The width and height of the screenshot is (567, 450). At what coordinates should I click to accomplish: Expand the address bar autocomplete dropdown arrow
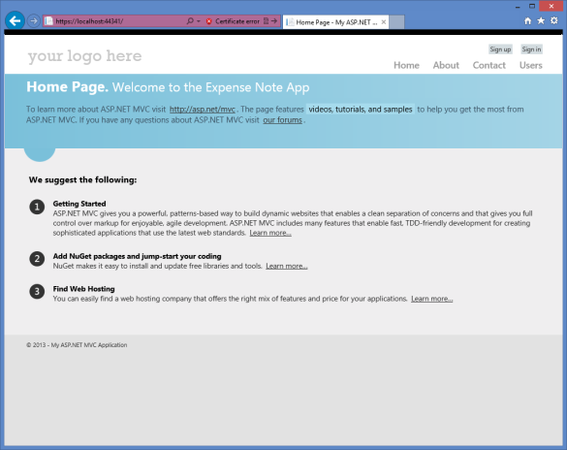coord(199,21)
